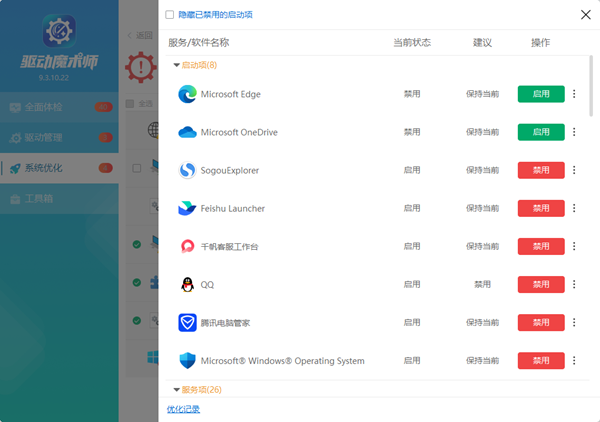
Task: Open more options for Windows Operating System
Action: pyautogui.click(x=574, y=360)
